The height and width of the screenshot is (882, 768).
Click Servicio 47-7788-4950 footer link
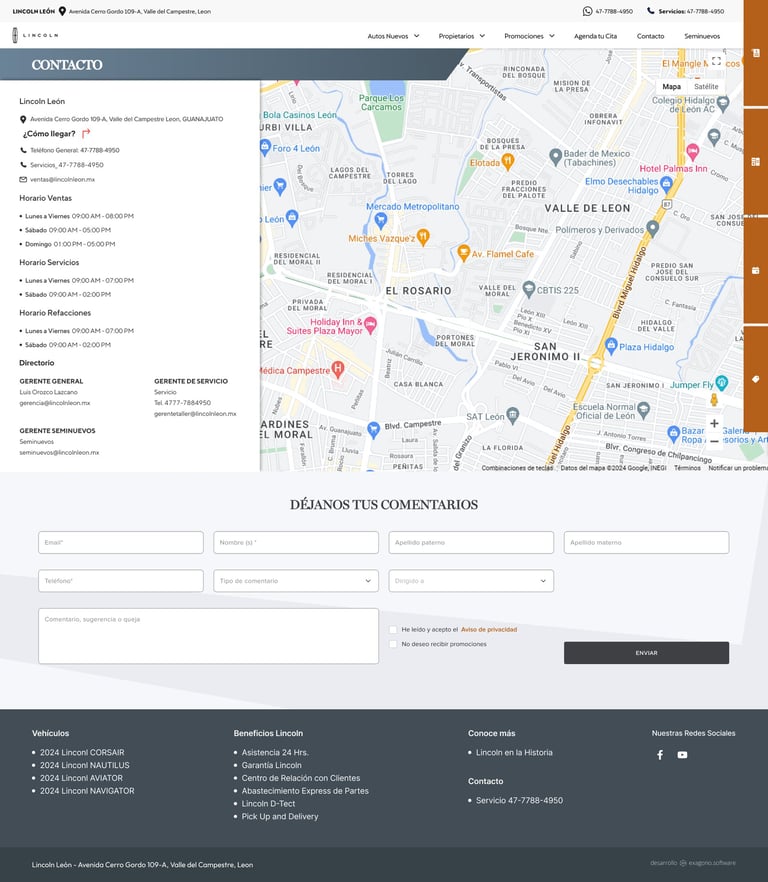coord(519,800)
